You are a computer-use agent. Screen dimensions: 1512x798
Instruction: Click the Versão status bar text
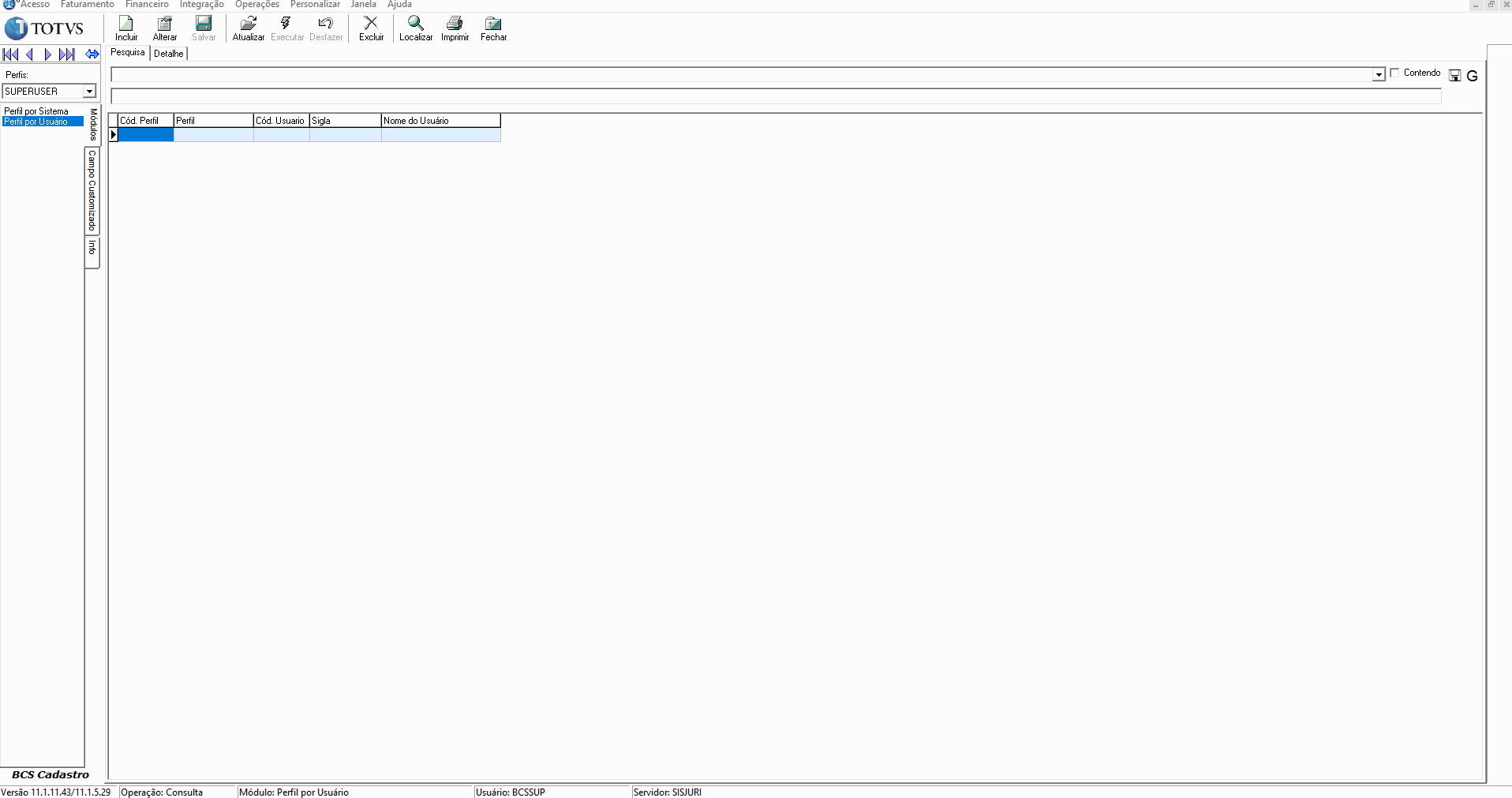coord(56,792)
